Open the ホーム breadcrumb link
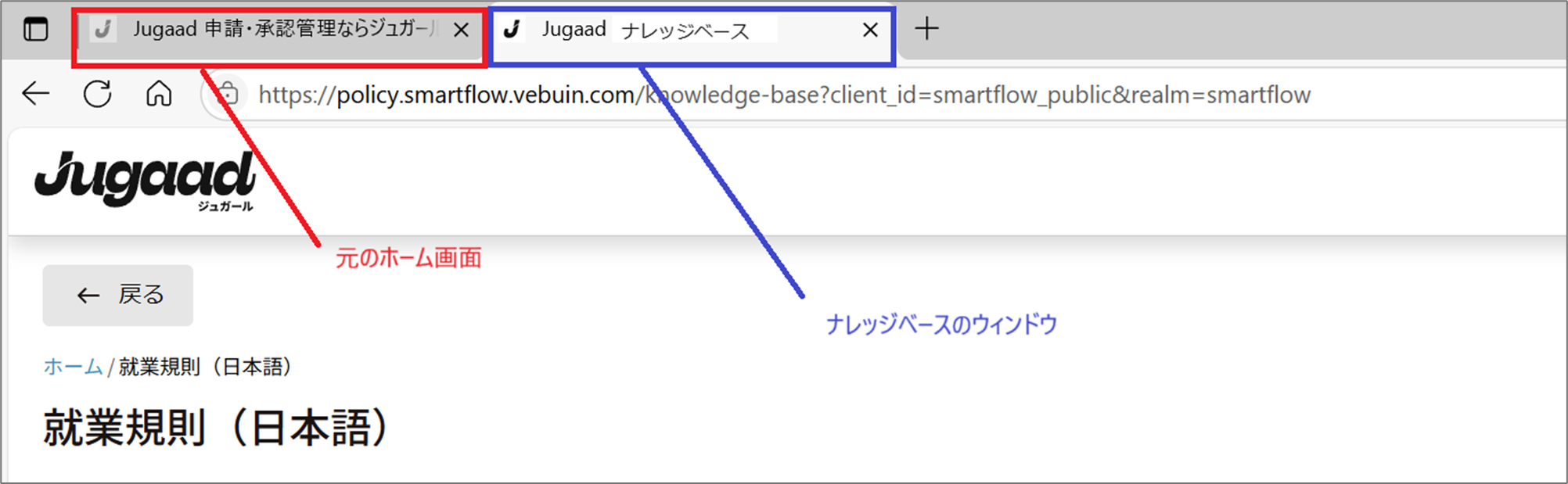The width and height of the screenshot is (1568, 484). [x=73, y=366]
